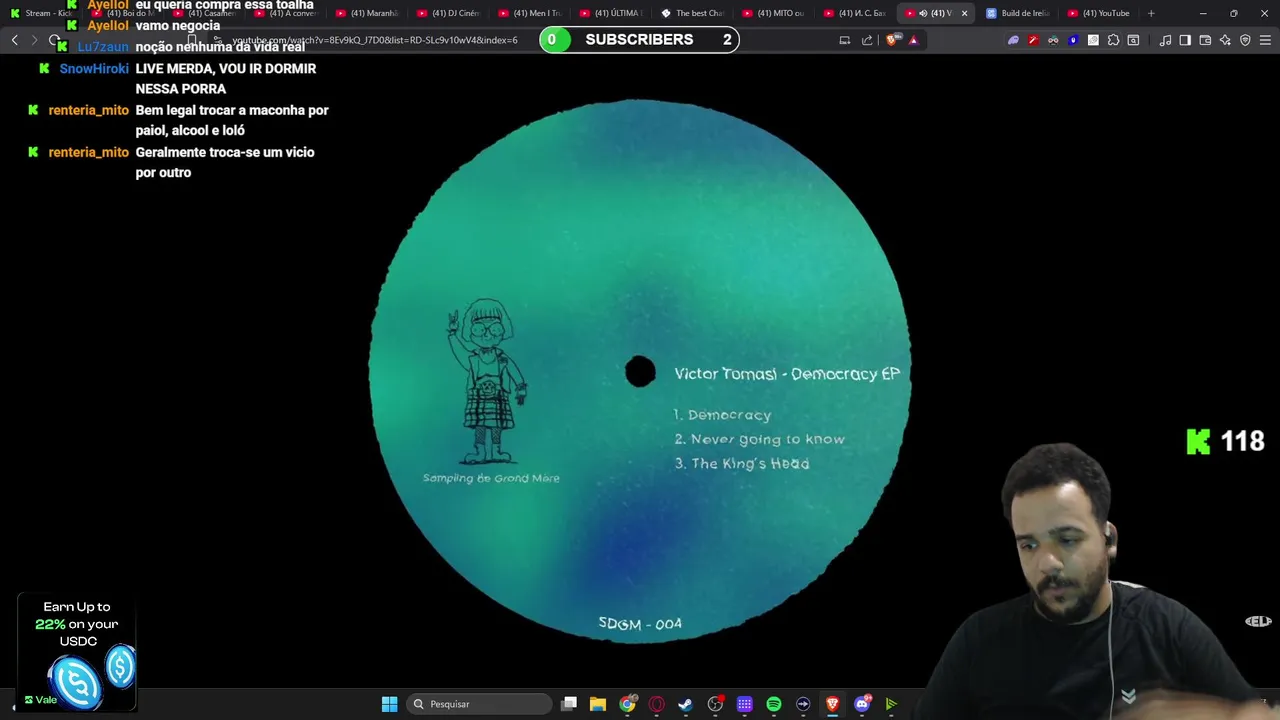1280x720 pixels.
Task: Click the glasses-face extension icon
Action: tap(1053, 40)
